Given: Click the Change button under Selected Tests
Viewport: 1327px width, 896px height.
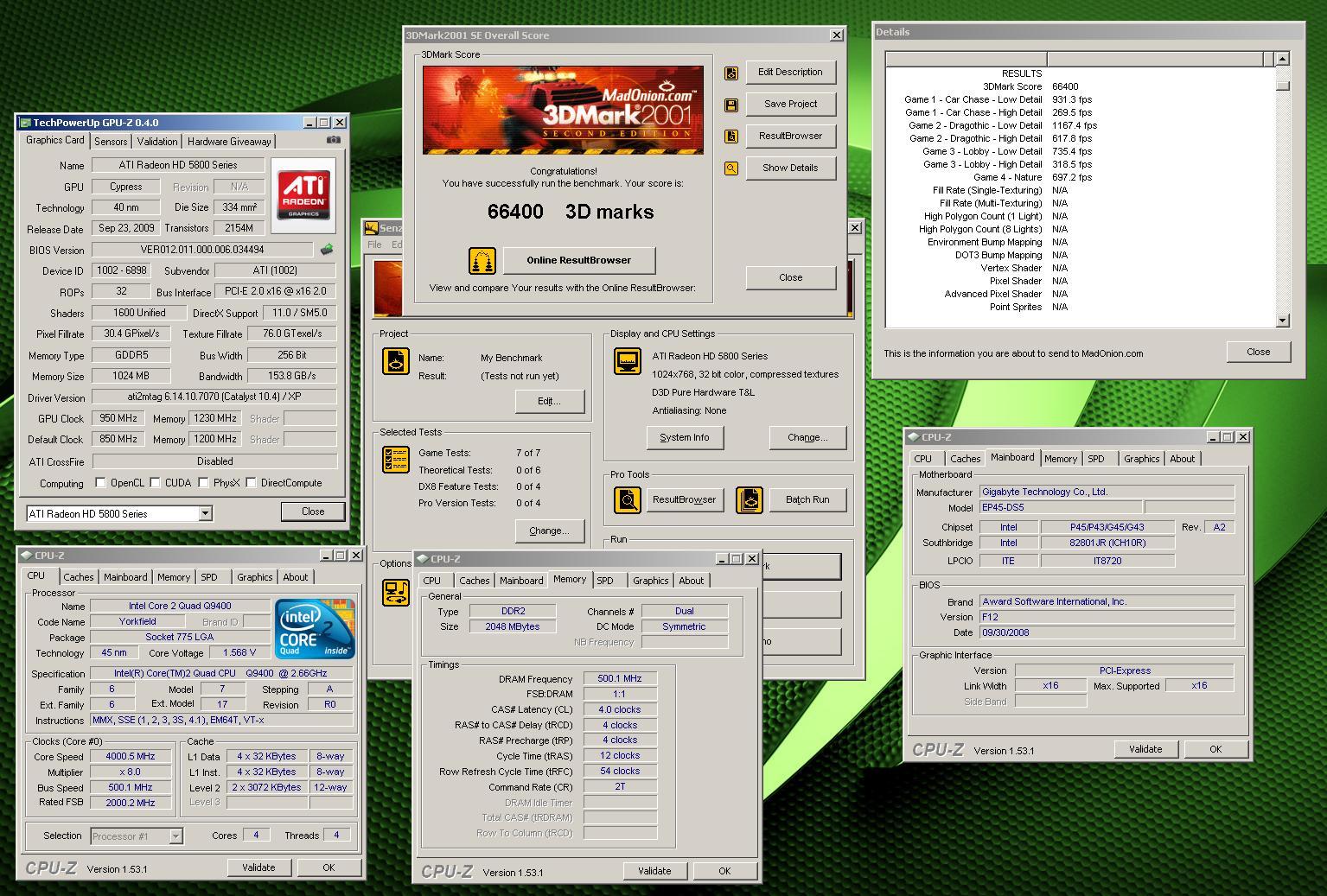Looking at the screenshot, I should click(549, 531).
